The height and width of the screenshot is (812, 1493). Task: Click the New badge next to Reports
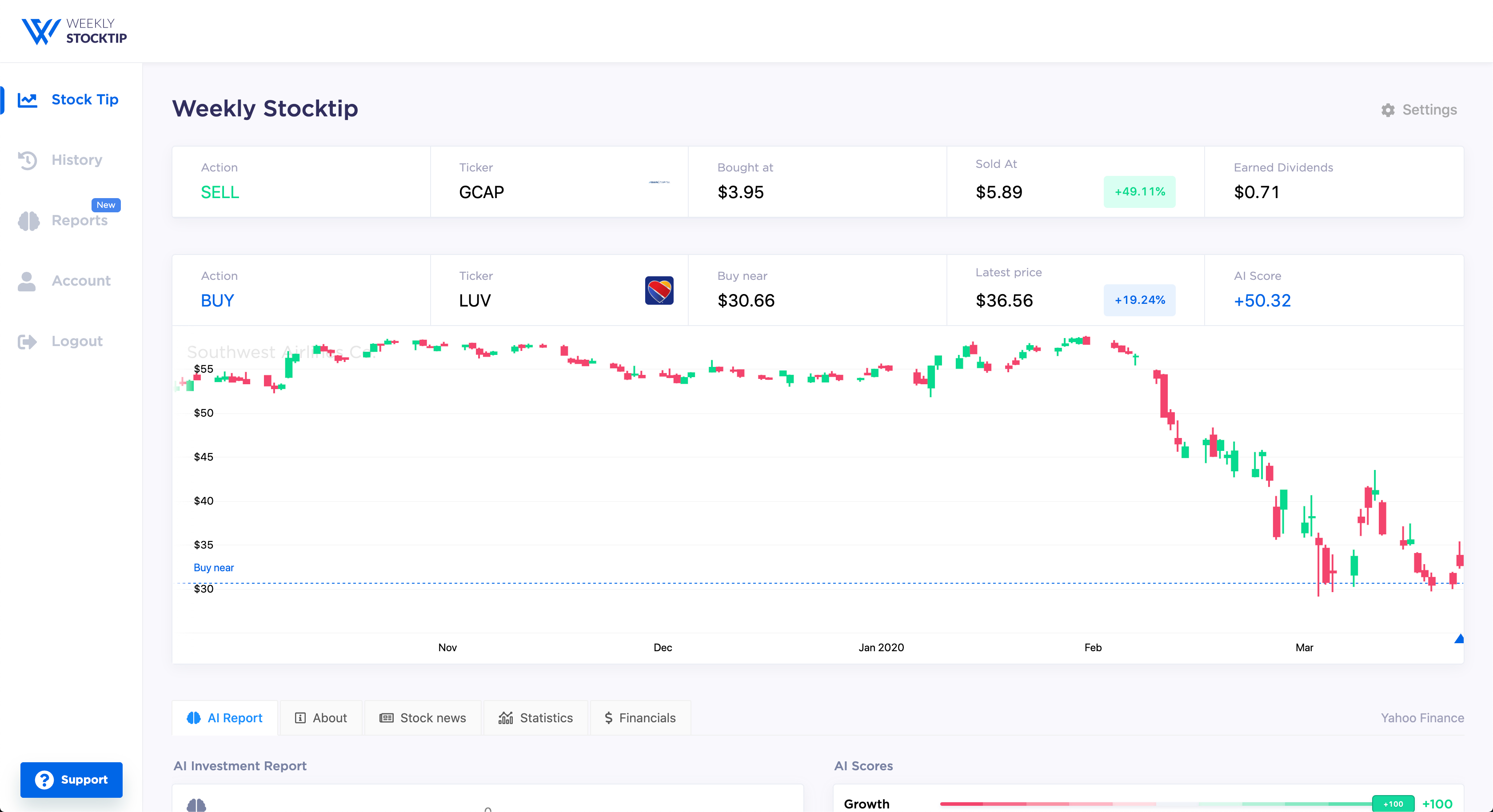click(x=105, y=205)
